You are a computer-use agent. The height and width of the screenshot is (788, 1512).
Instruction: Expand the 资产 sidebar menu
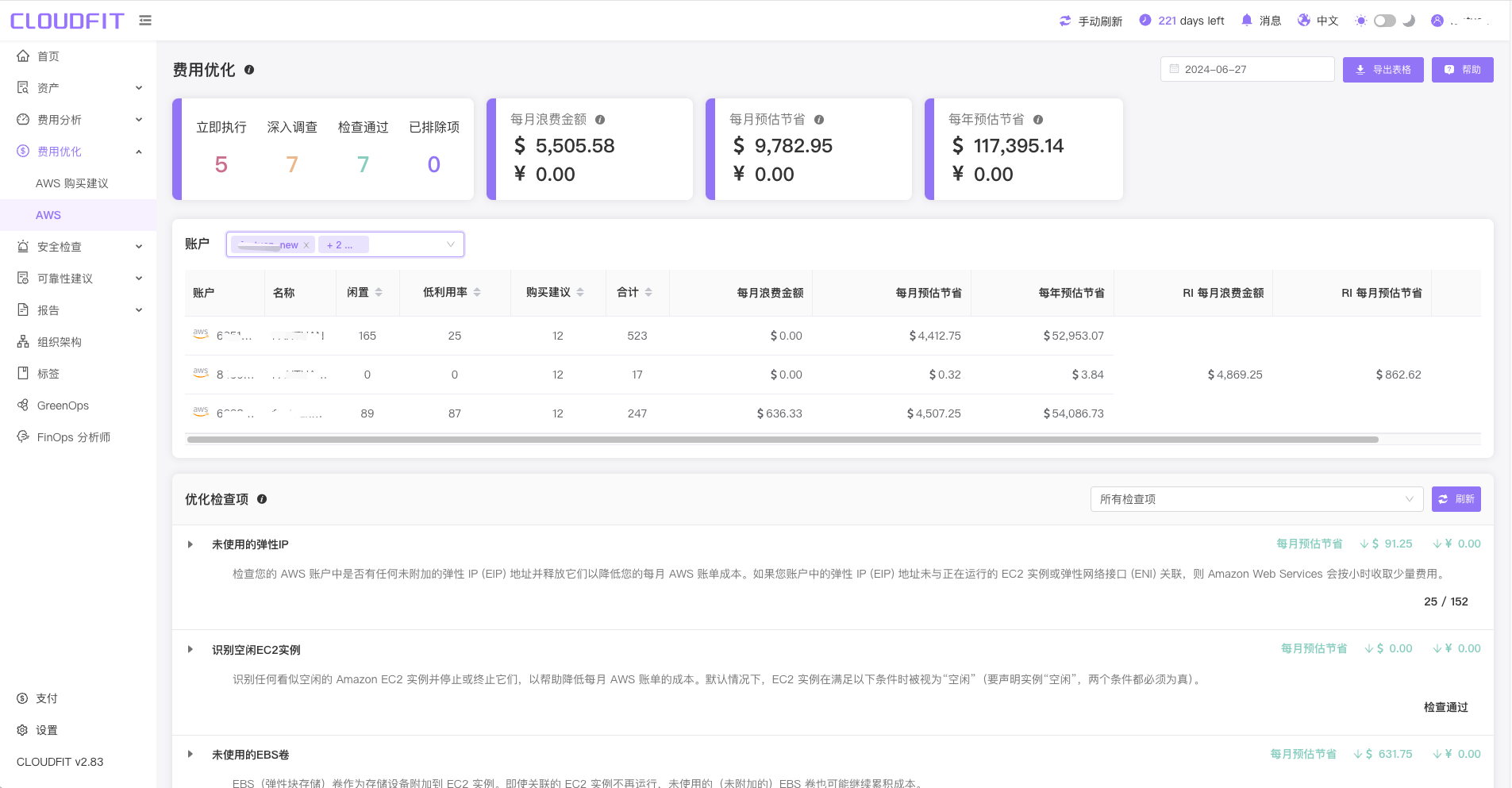pos(78,88)
